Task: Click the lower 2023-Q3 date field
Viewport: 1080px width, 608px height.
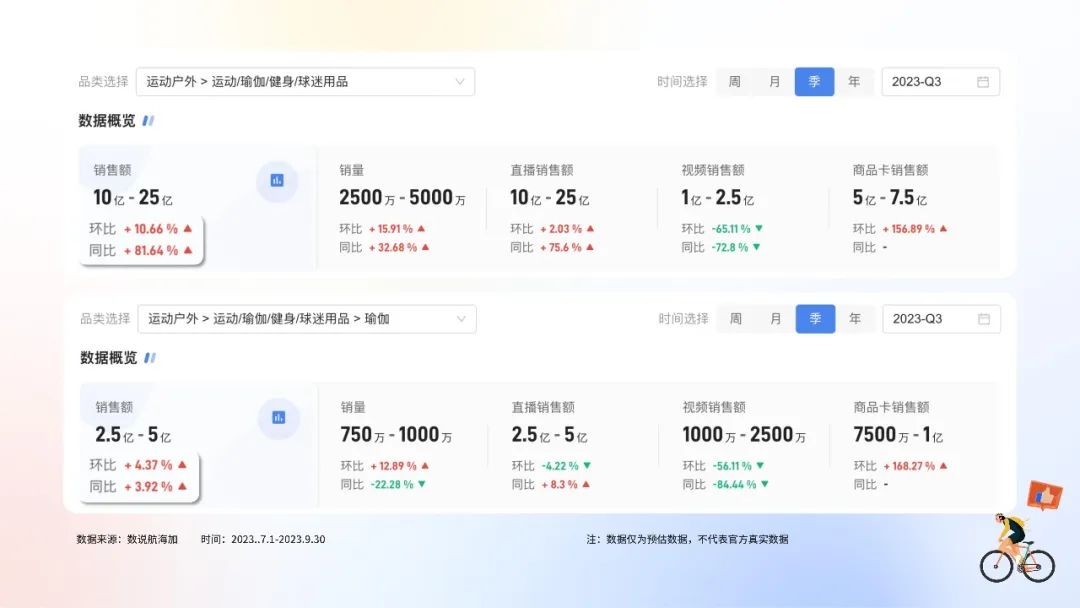Action: [942, 319]
